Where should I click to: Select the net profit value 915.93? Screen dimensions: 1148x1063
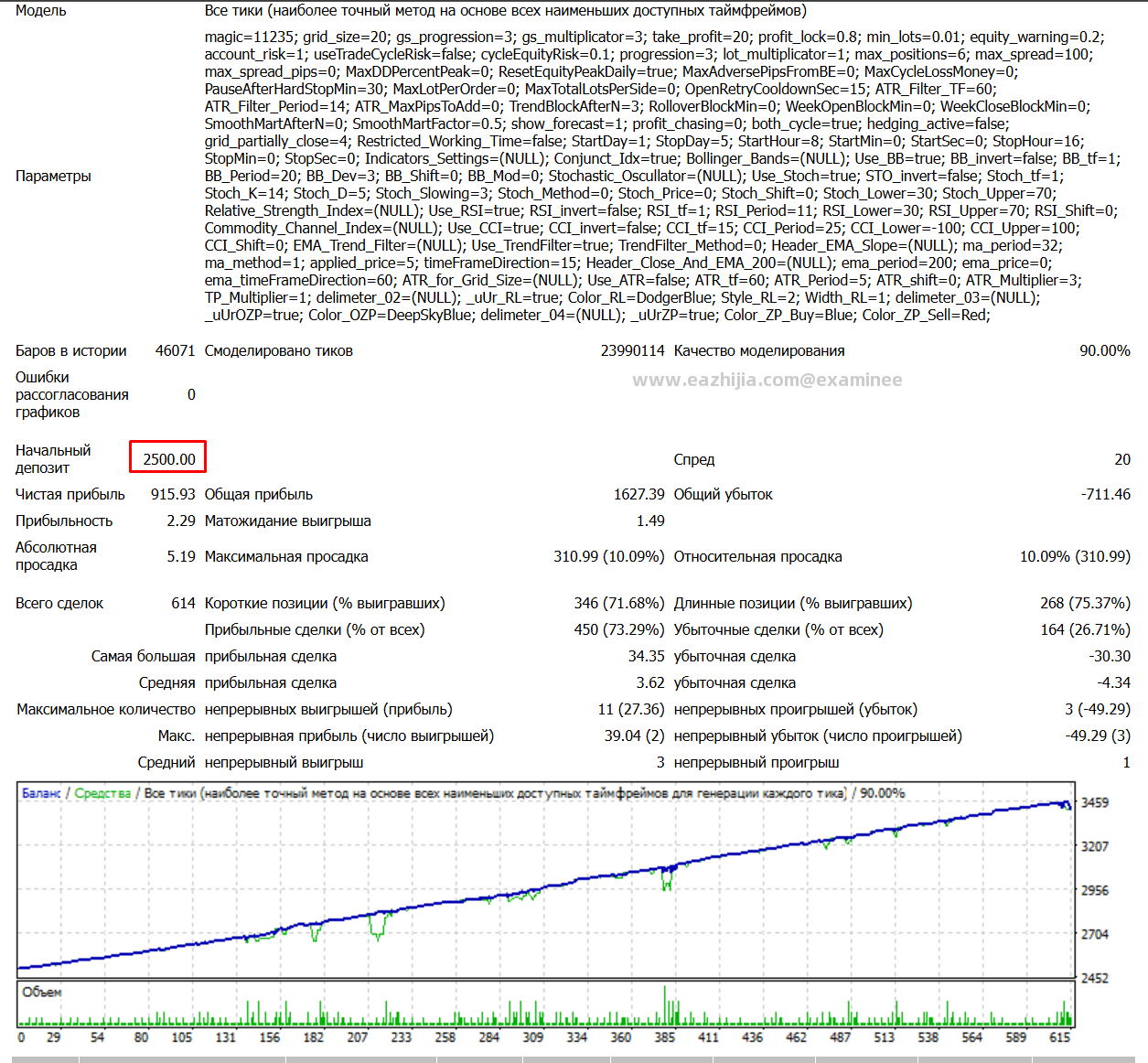[x=173, y=494]
